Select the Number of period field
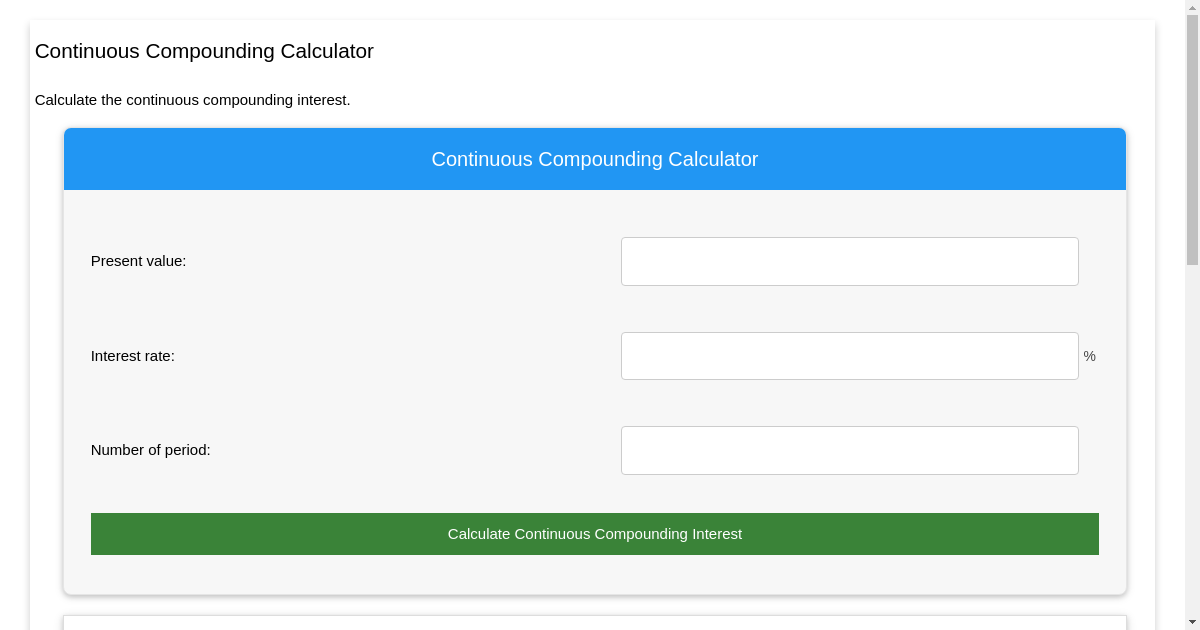The height and width of the screenshot is (630, 1200). [x=849, y=450]
